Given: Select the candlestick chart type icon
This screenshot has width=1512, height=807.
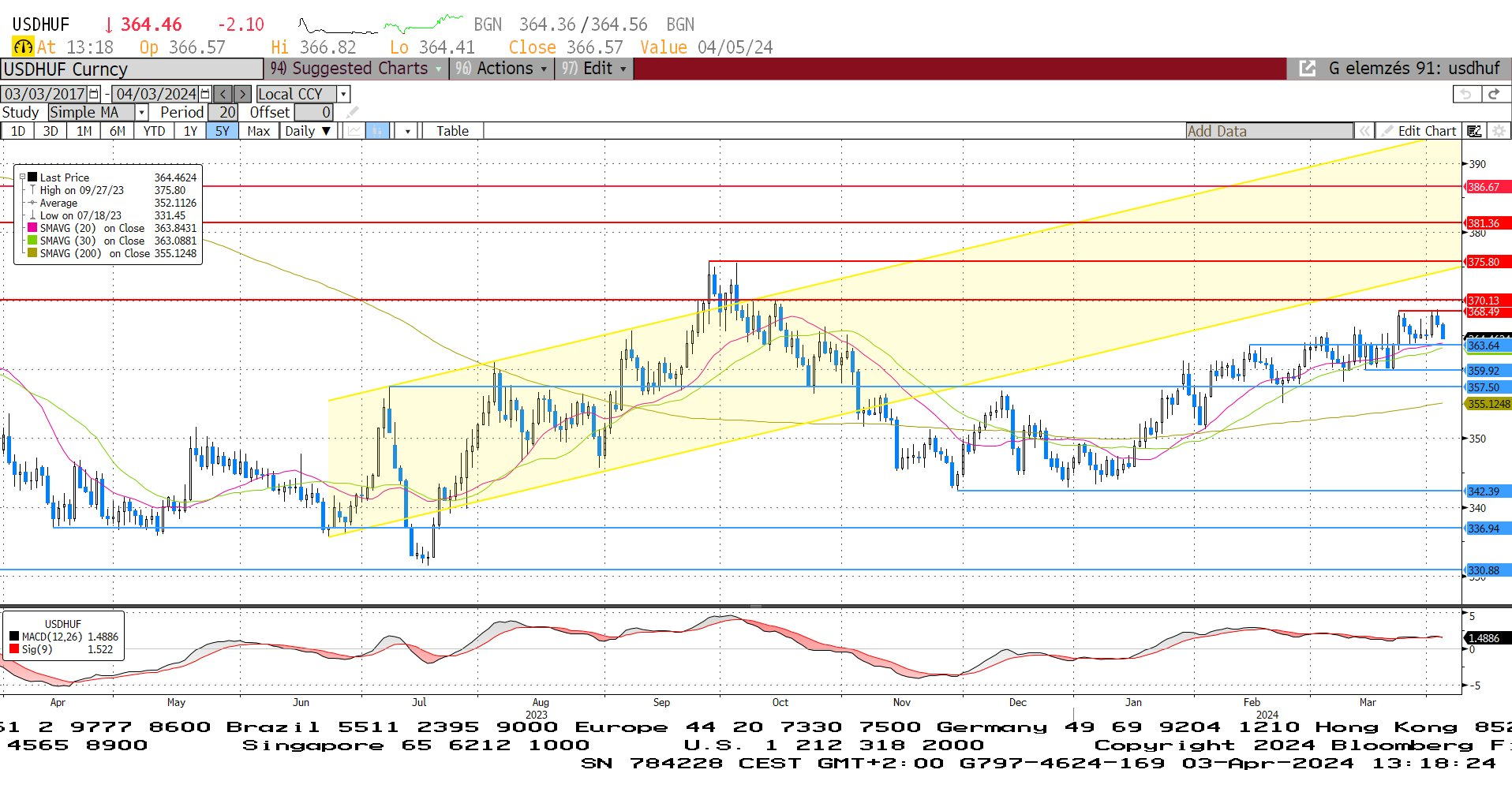Looking at the screenshot, I should [x=379, y=131].
